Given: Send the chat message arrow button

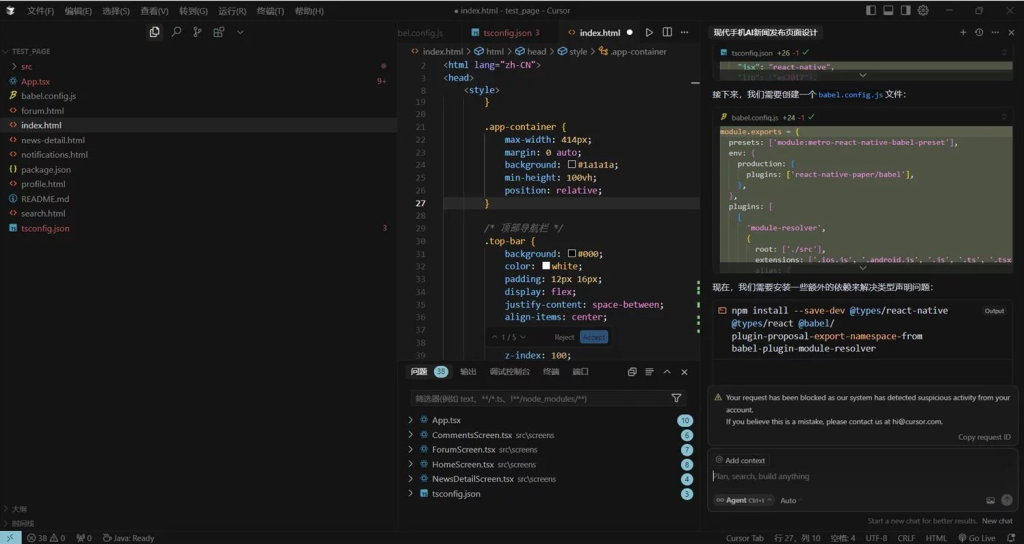Looking at the screenshot, I should pyautogui.click(x=1007, y=500).
